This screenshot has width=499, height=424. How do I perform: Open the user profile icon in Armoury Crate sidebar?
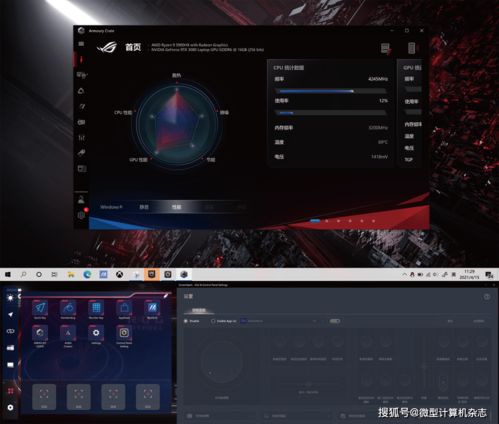pyautogui.click(x=81, y=200)
